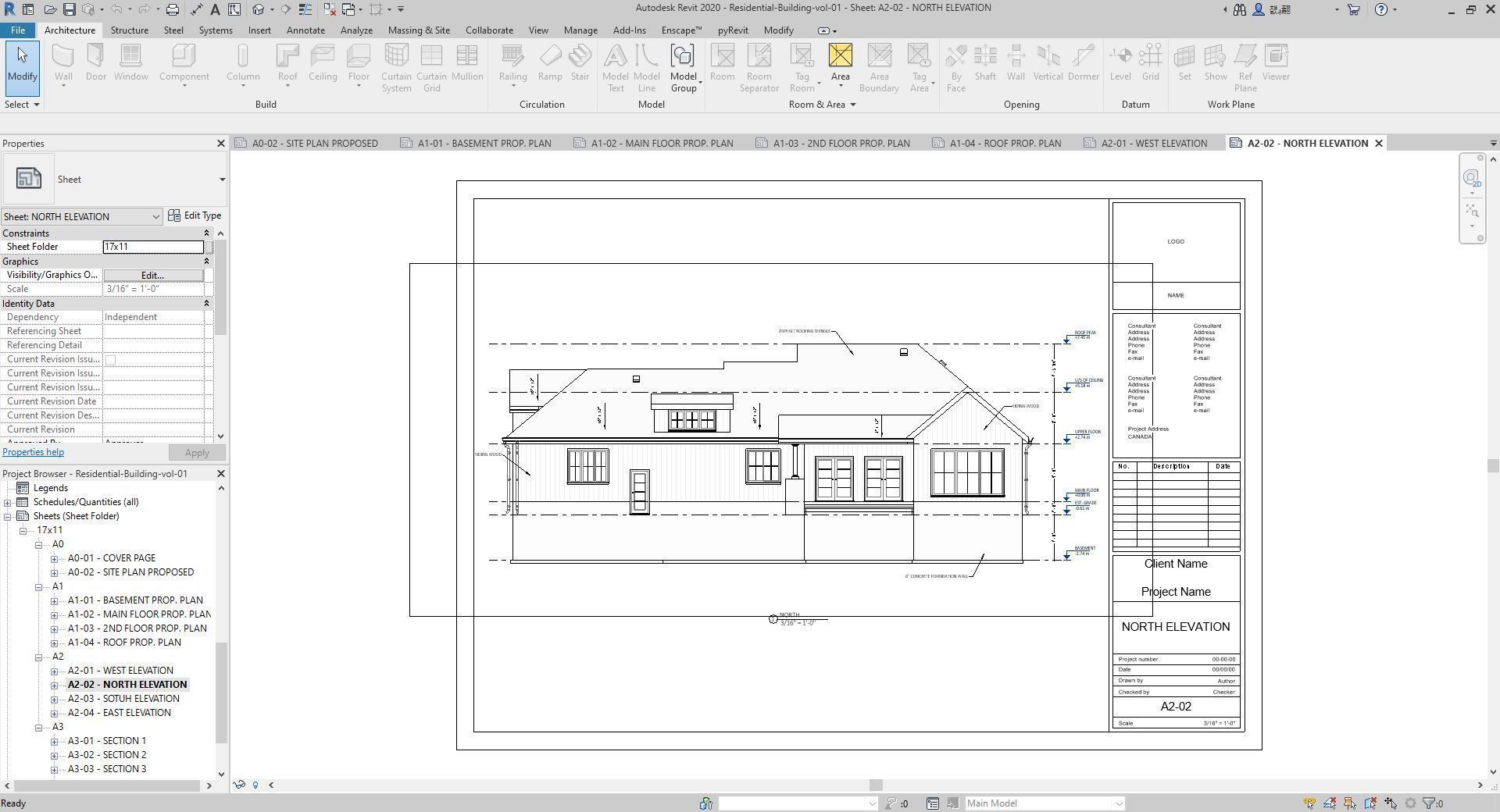Open the File menu
The width and height of the screenshot is (1500, 812).
pos(17,30)
